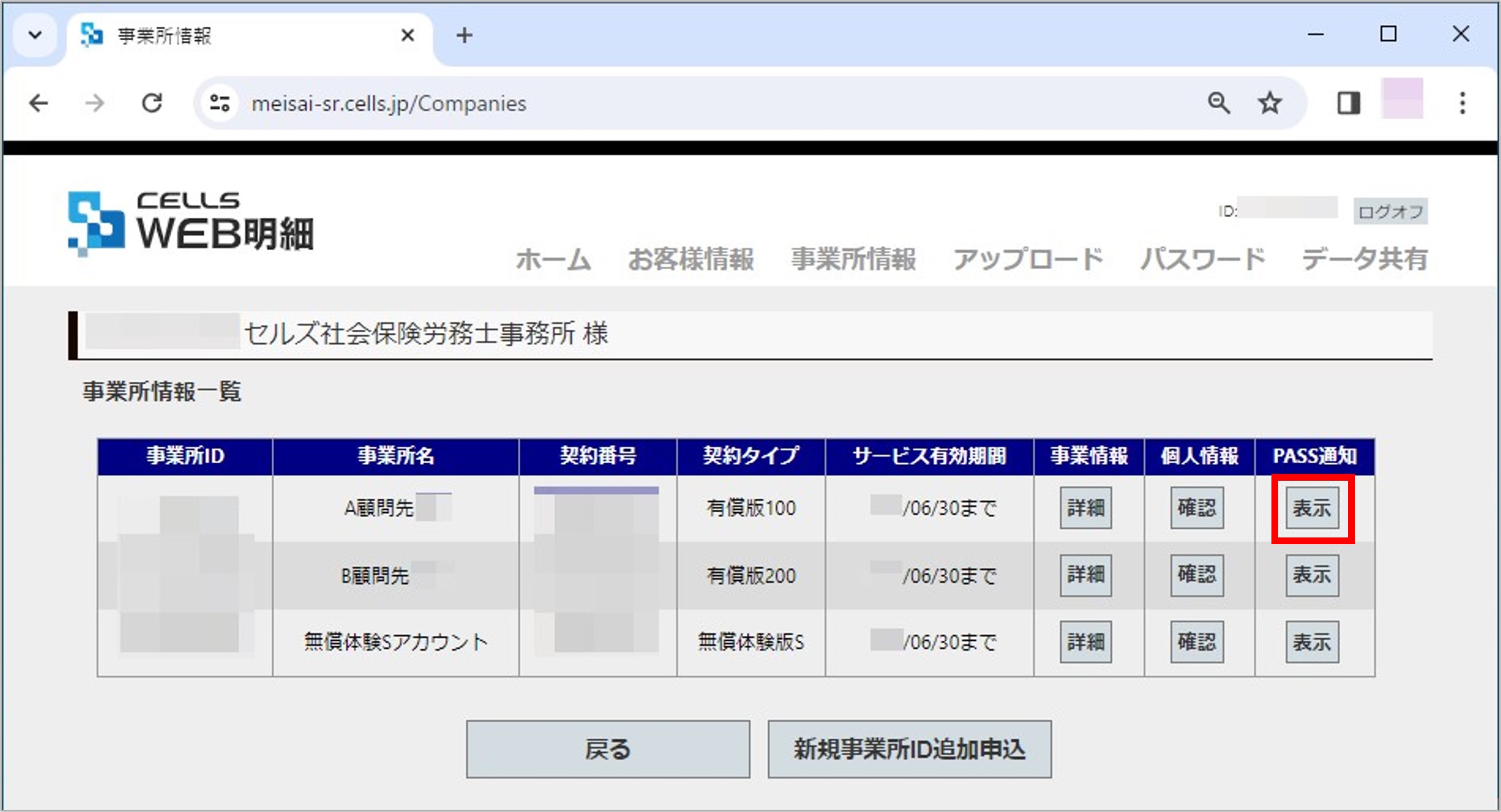Click 詳細 for B顧問先
Viewport: 1501px width, 812px height.
[1086, 575]
